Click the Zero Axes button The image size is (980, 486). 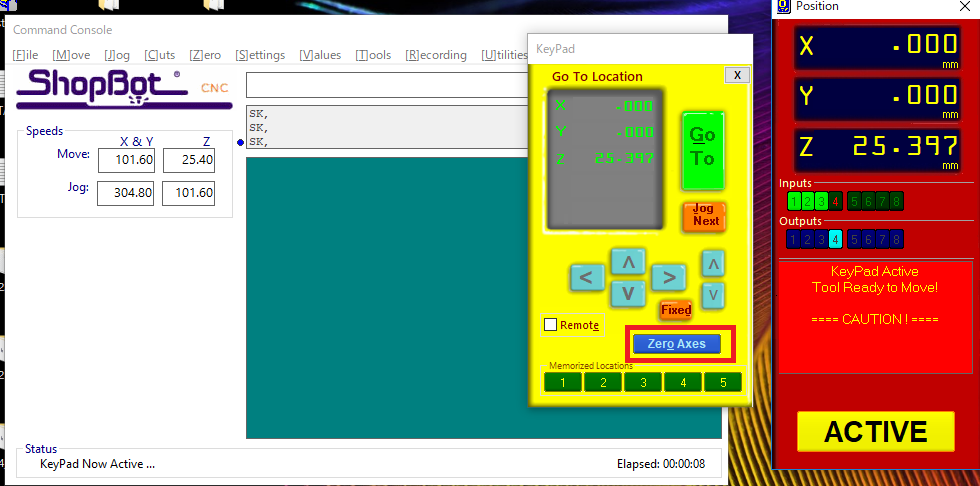(677, 344)
